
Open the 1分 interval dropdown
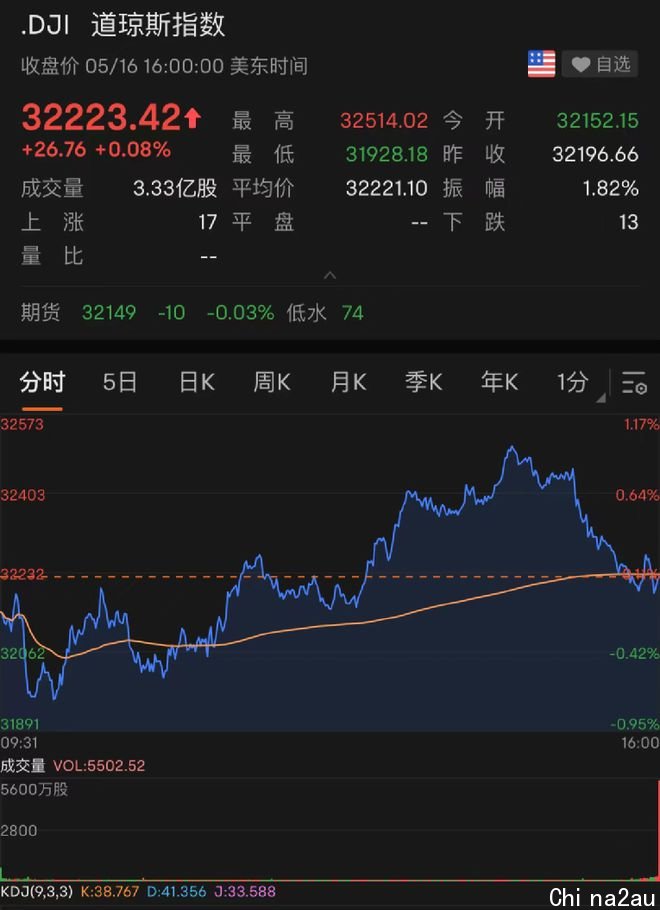[x=579, y=383]
